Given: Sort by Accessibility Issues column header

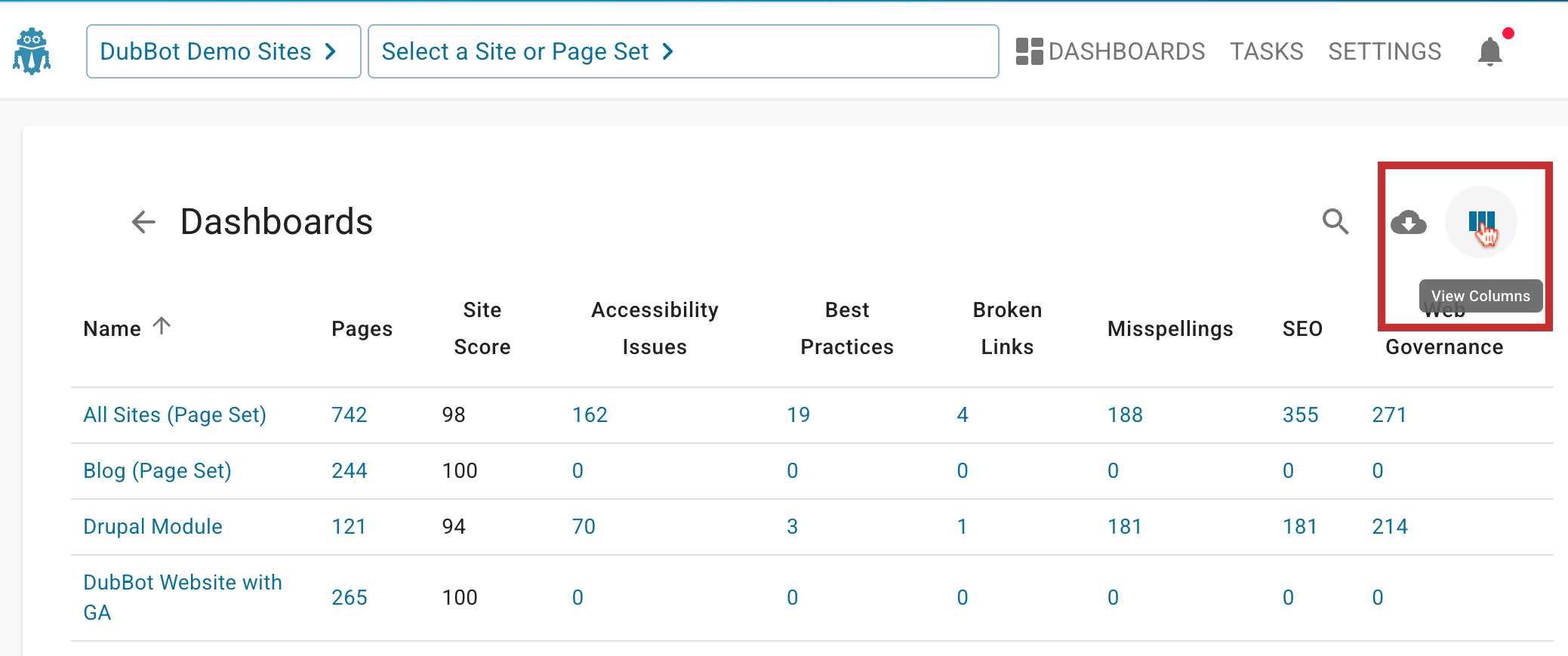Looking at the screenshot, I should pyautogui.click(x=654, y=328).
